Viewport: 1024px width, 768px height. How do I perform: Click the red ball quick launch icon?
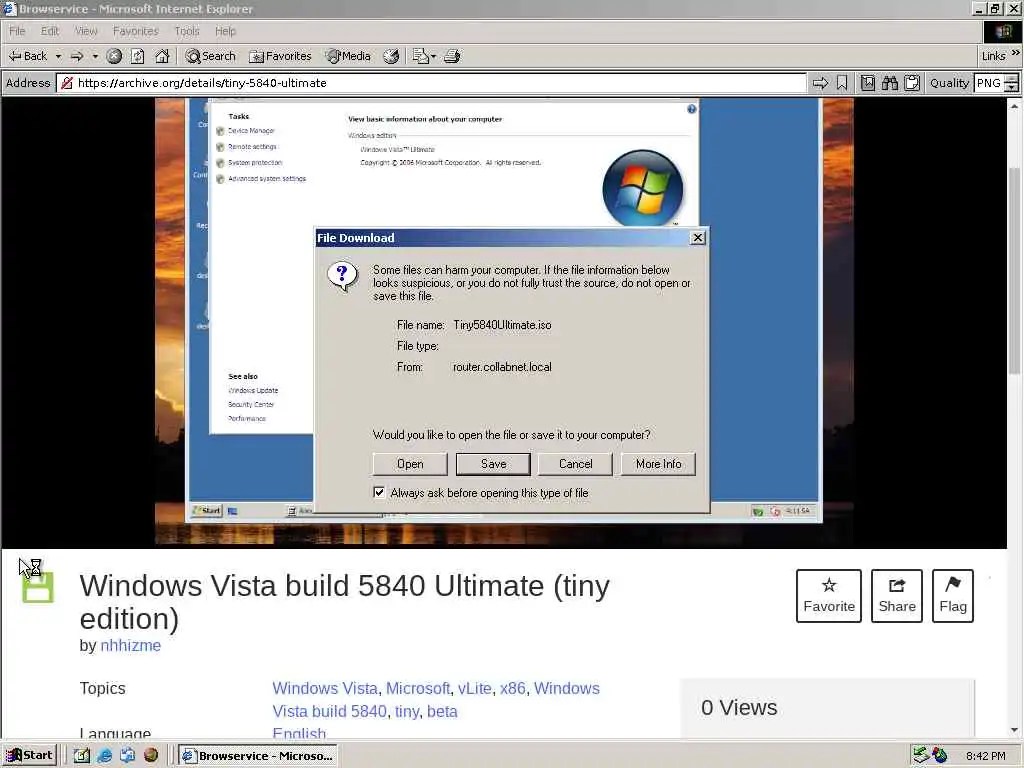[151, 755]
